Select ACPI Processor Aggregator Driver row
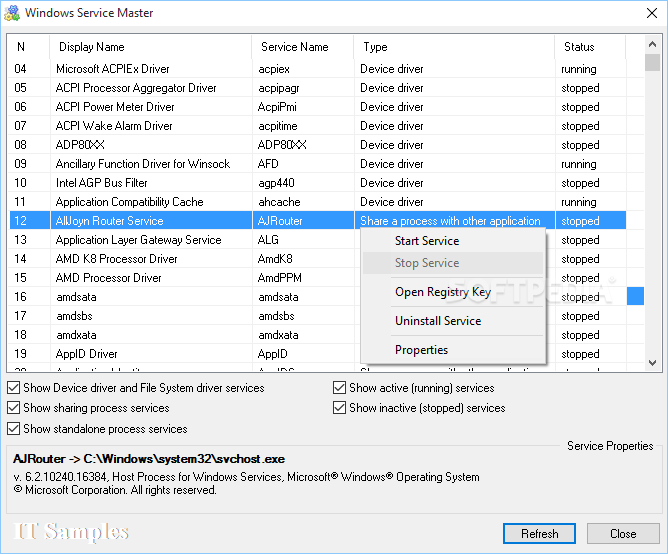The width and height of the screenshot is (668, 554). click(317, 88)
